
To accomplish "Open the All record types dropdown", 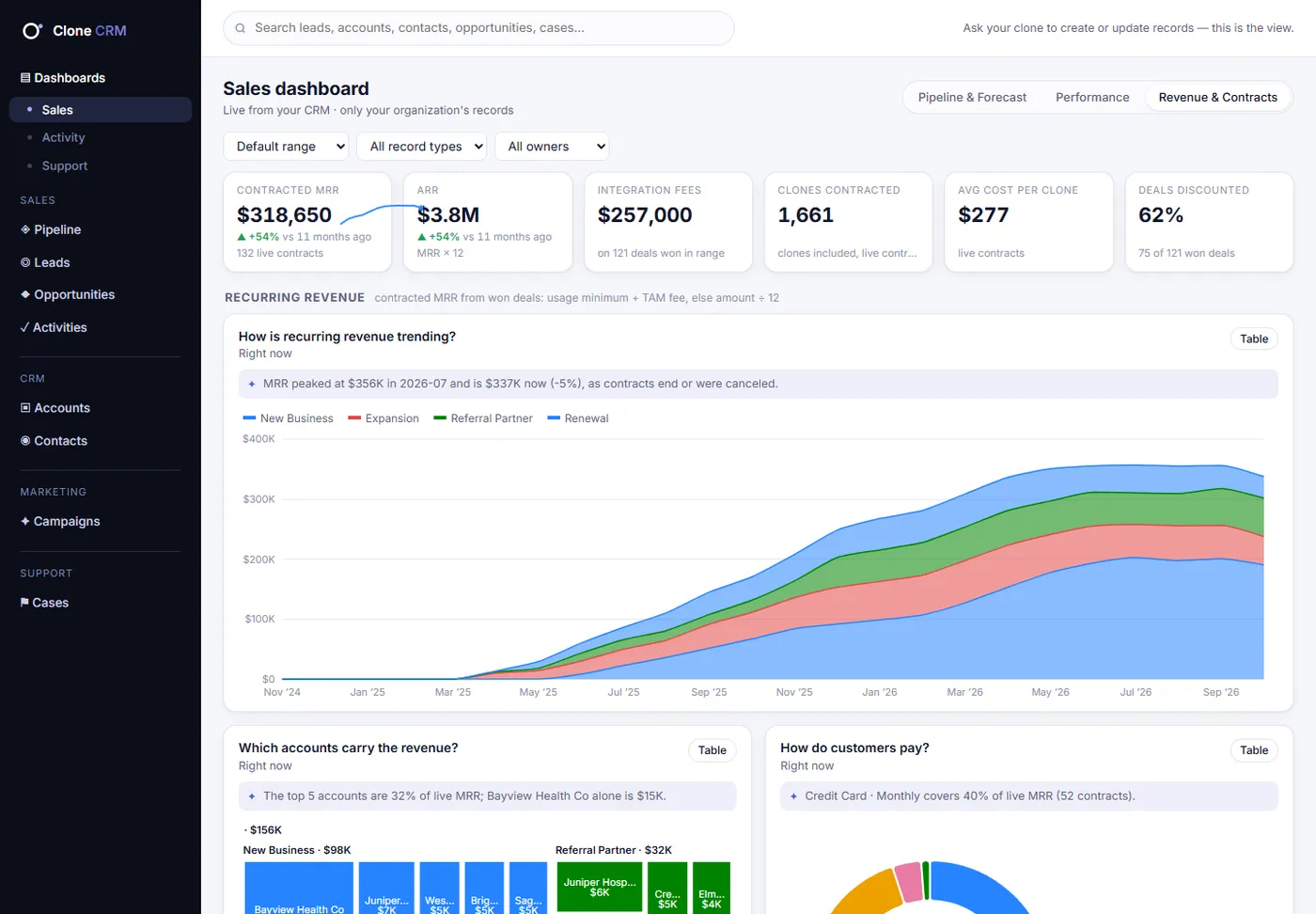I will [x=421, y=147].
